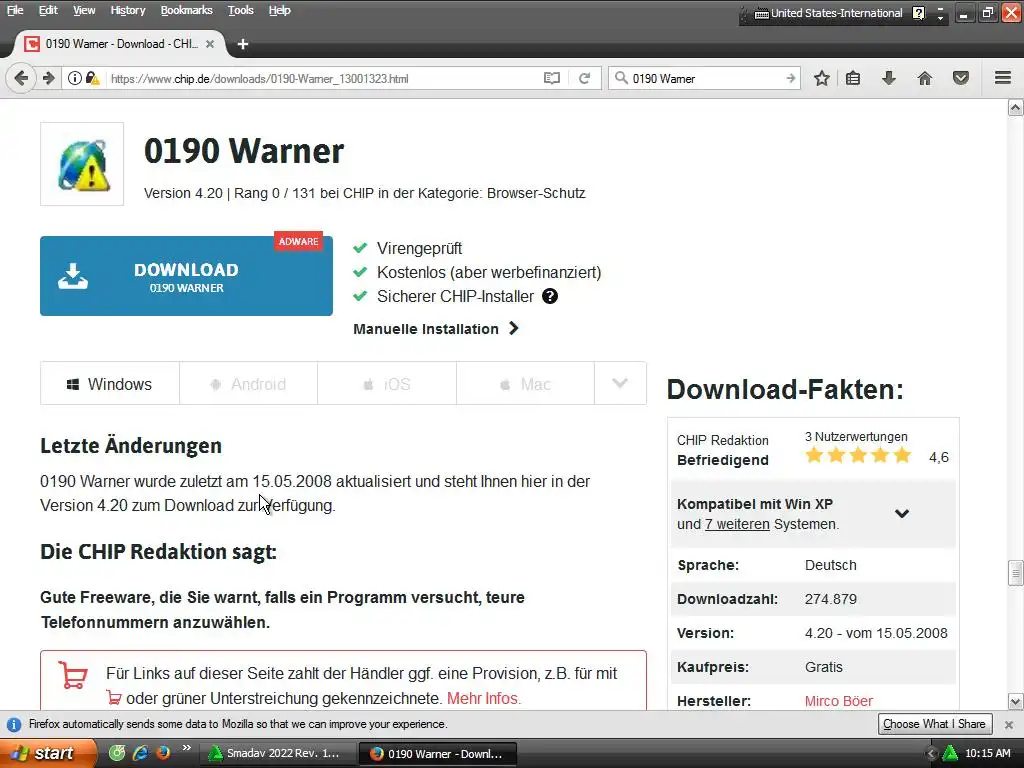Go to home page with house icon
This screenshot has width=1024, height=768.
click(925, 78)
